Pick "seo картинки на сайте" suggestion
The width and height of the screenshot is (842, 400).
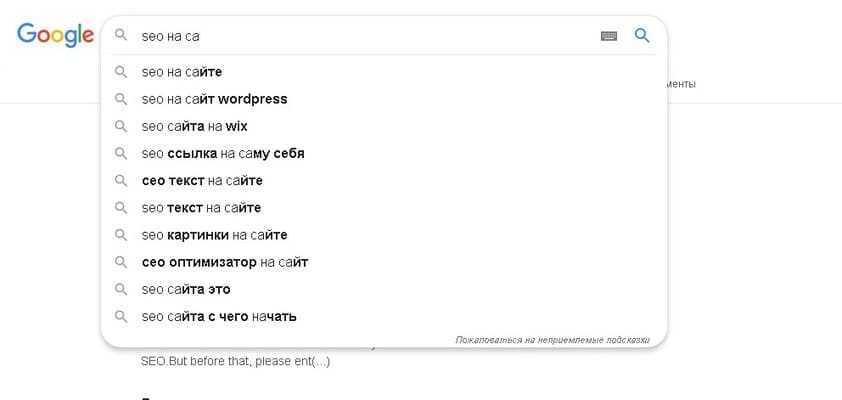214,235
